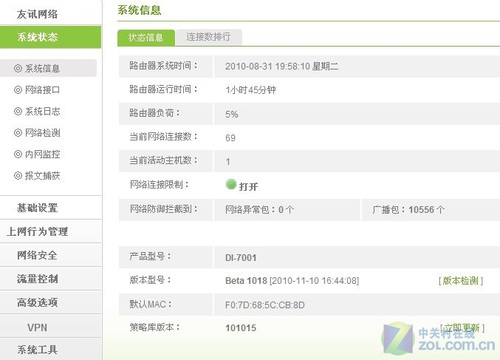The image size is (500, 360).
Task: Click the bullet icon beside 内网监控
Action: coord(18,154)
